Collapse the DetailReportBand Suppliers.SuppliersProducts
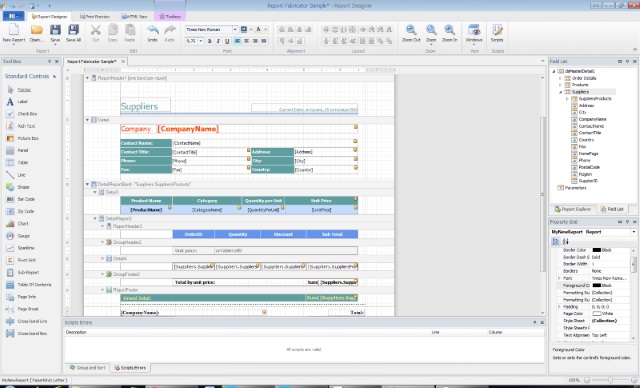This screenshot has height=388, width=640. [x=87, y=184]
